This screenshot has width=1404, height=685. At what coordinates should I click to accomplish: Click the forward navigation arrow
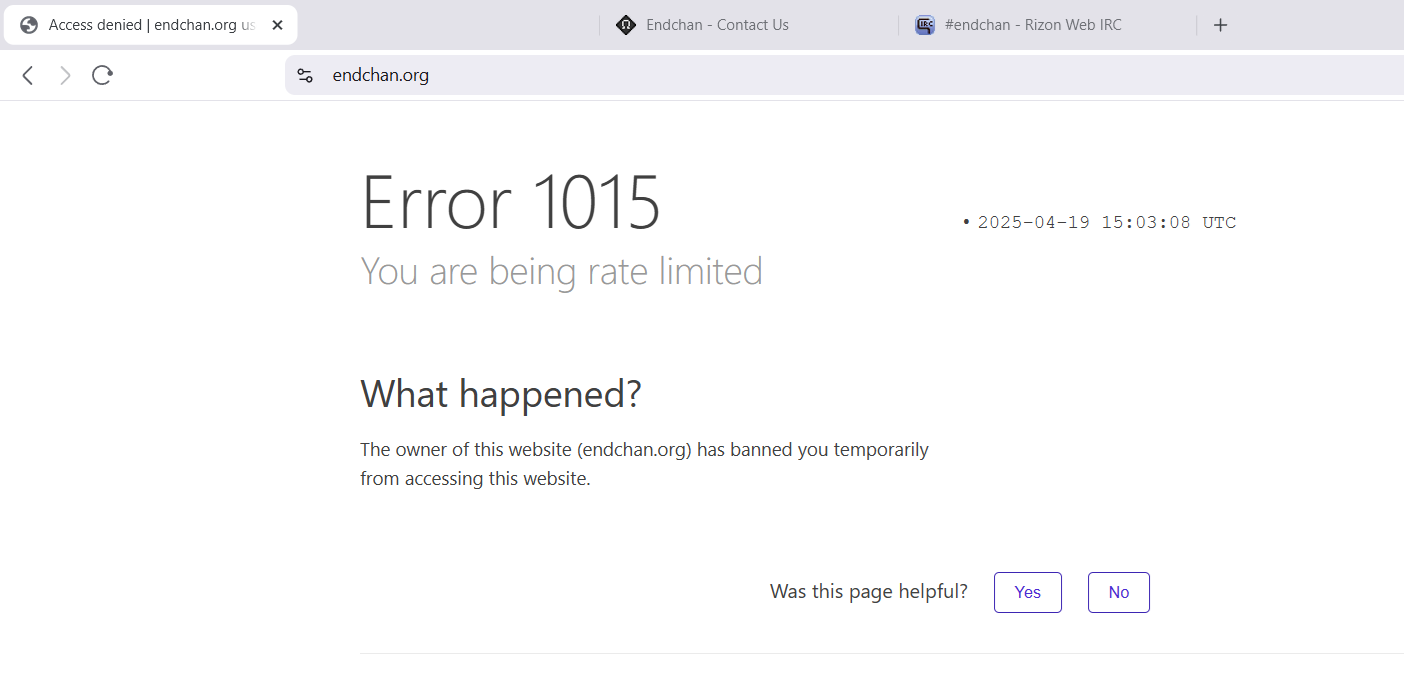(65, 75)
